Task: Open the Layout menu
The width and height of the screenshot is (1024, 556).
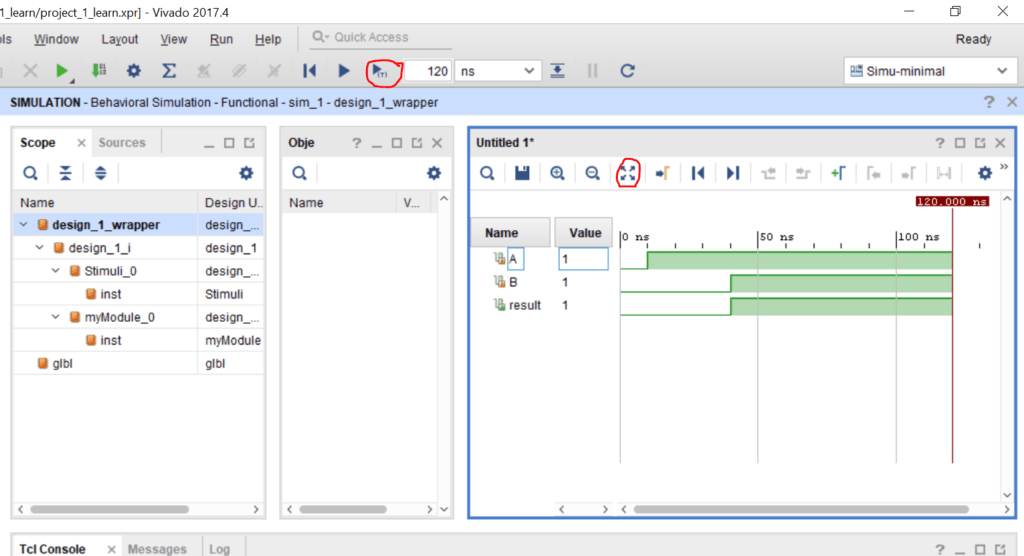Action: pyautogui.click(x=120, y=39)
